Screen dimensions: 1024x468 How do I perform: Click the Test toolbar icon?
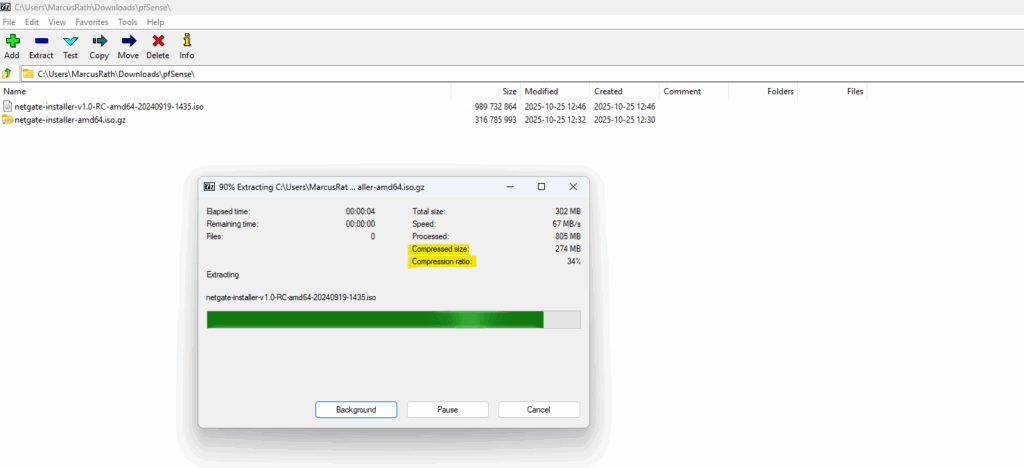[x=70, y=40]
